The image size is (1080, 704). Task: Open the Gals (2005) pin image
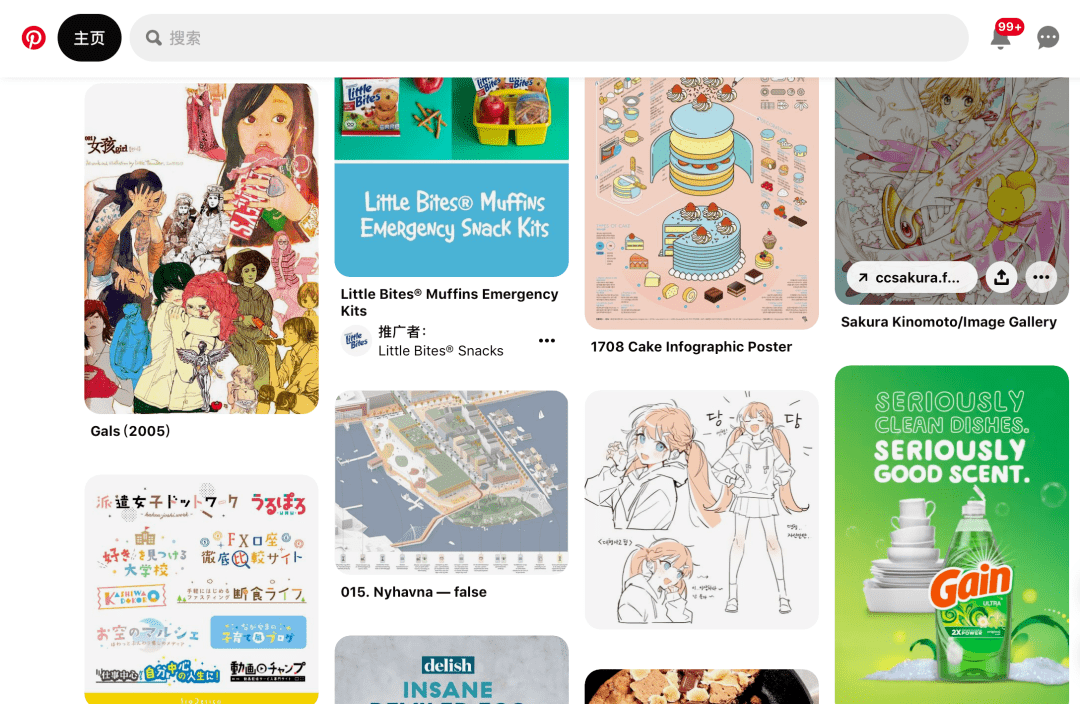(201, 249)
